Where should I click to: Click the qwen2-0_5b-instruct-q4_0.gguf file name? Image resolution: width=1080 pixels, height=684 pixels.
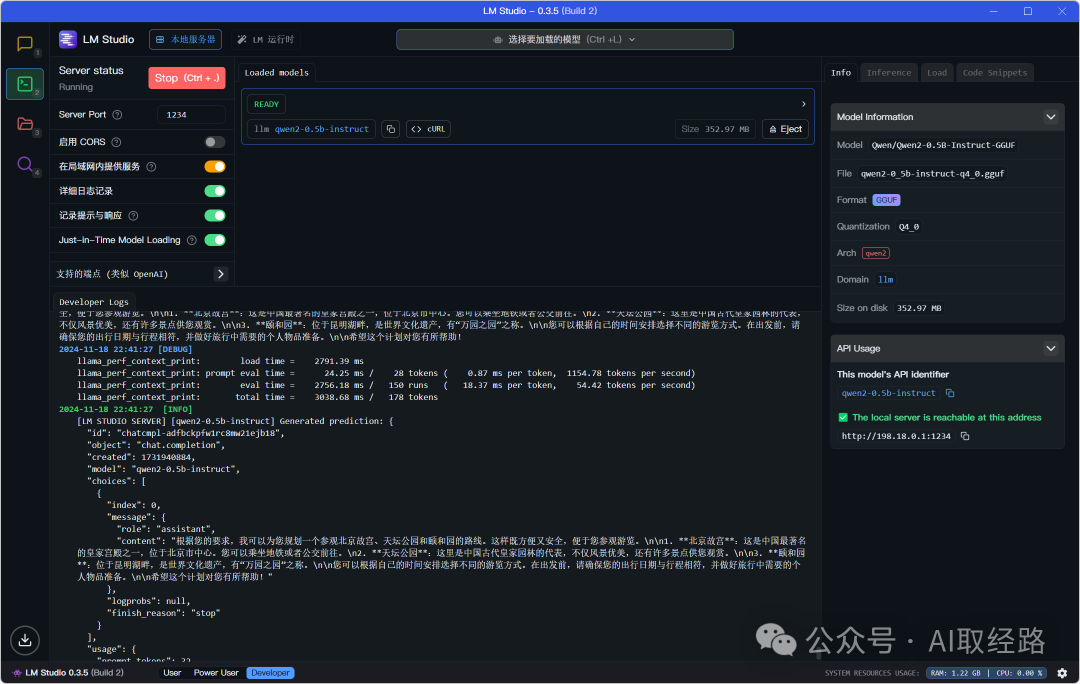[932, 174]
